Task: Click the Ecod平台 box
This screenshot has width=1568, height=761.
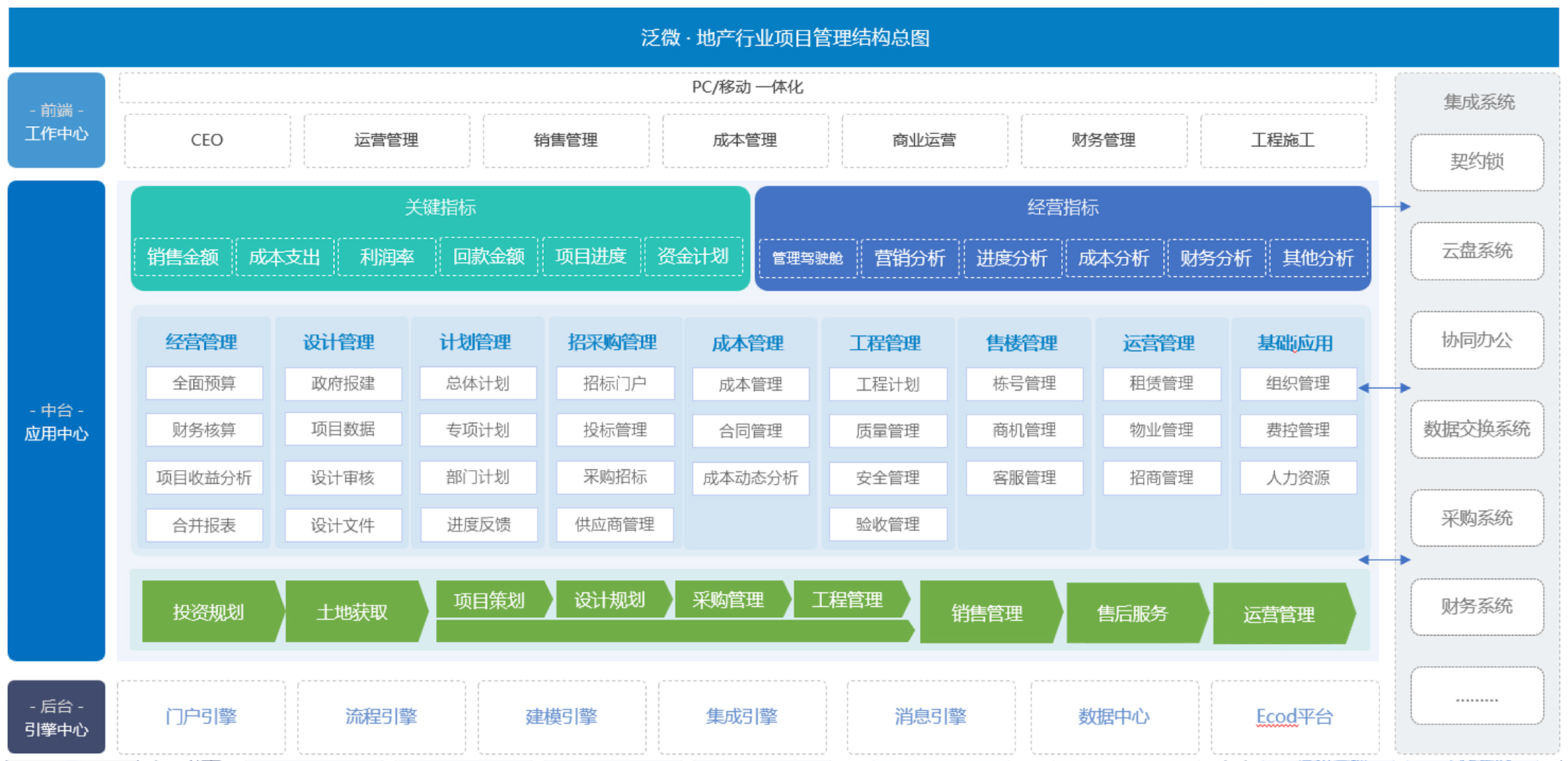Action: 1294,716
